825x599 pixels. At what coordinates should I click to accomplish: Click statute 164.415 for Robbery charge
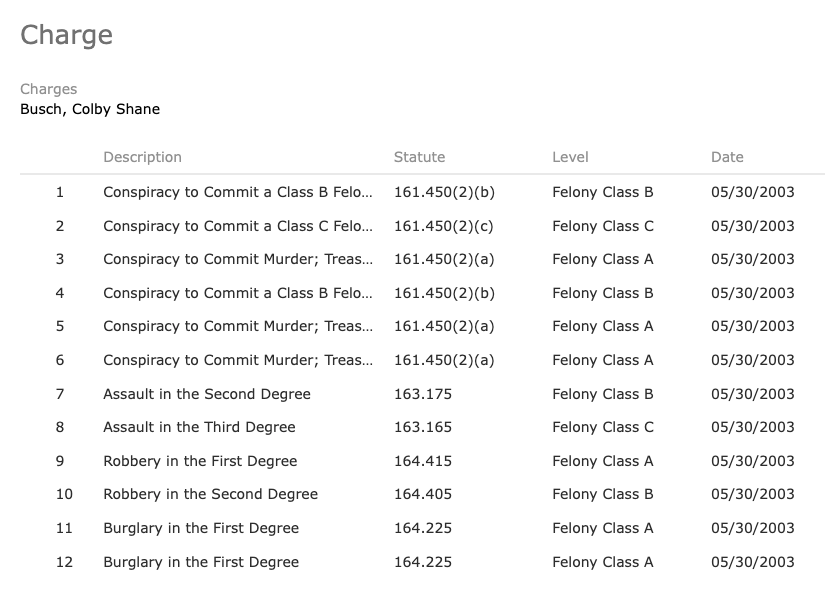pyautogui.click(x=423, y=461)
